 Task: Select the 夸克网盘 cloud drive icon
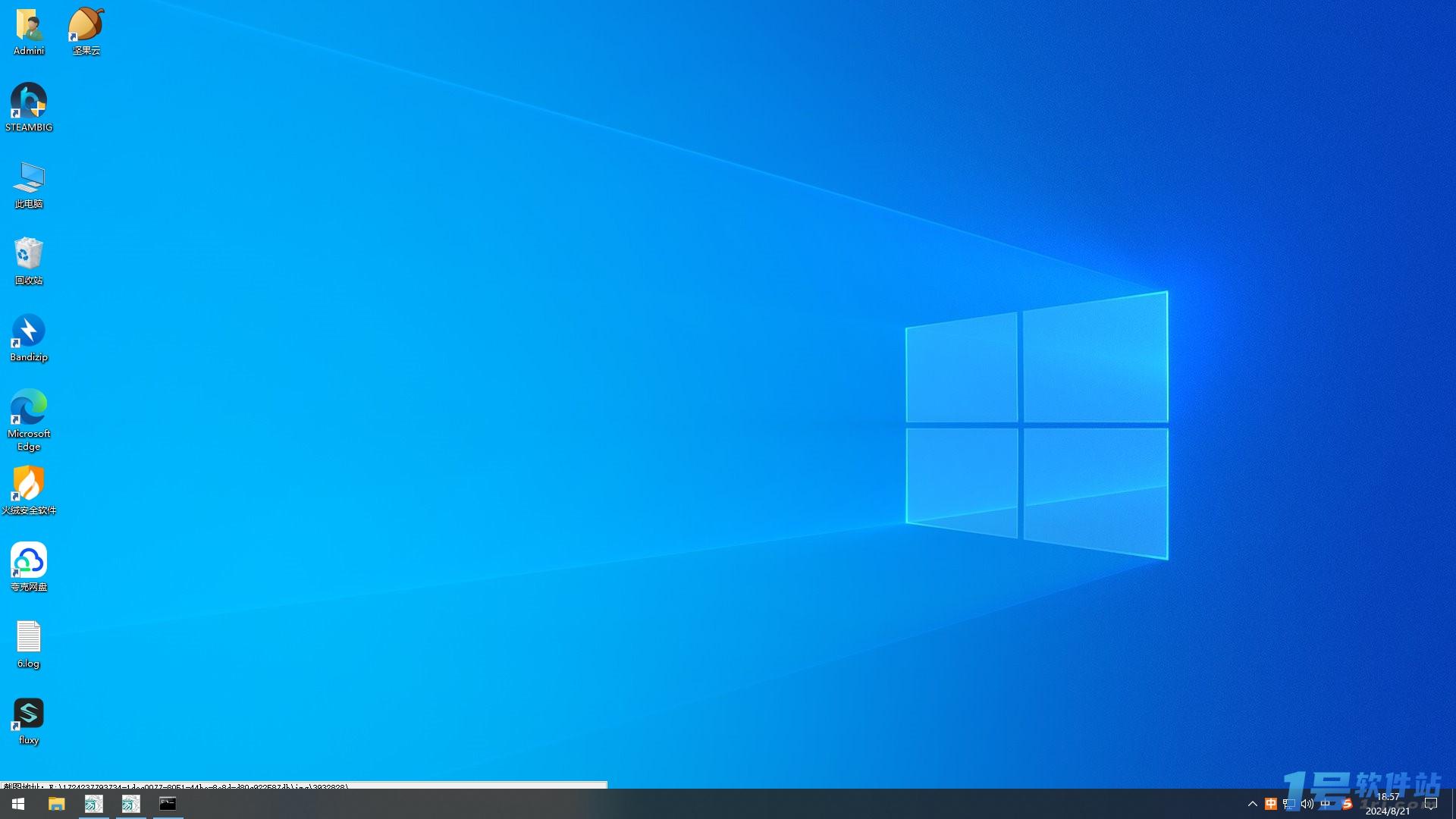[29, 567]
